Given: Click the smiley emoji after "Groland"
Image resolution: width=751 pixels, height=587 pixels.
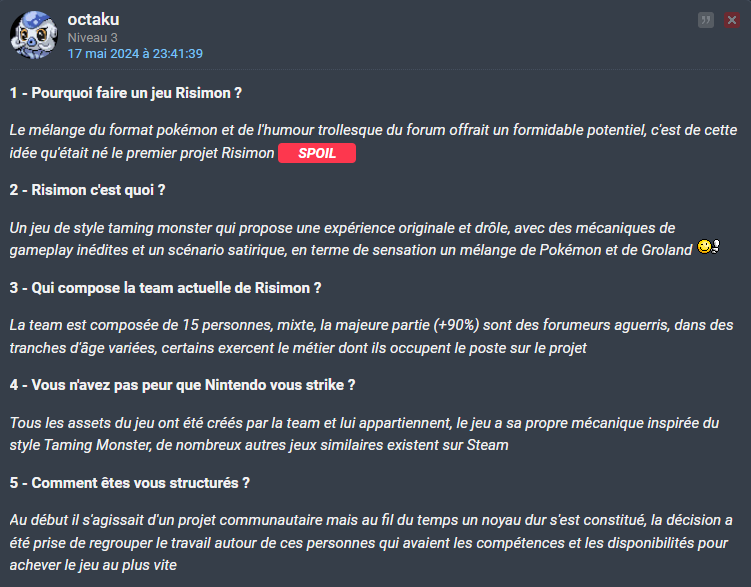Looking at the screenshot, I should point(709,248).
